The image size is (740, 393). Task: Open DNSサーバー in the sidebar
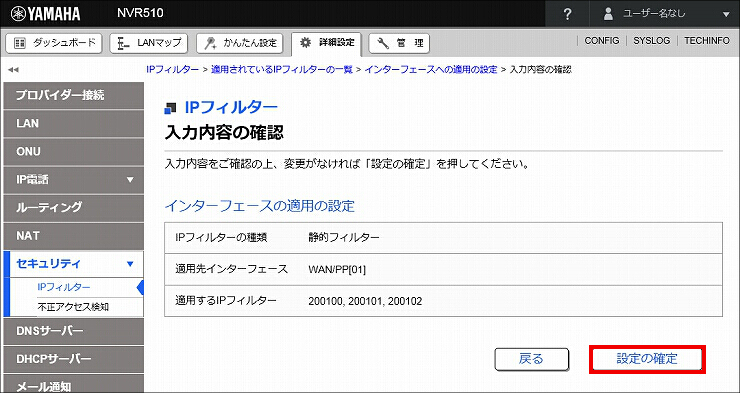click(x=73, y=331)
